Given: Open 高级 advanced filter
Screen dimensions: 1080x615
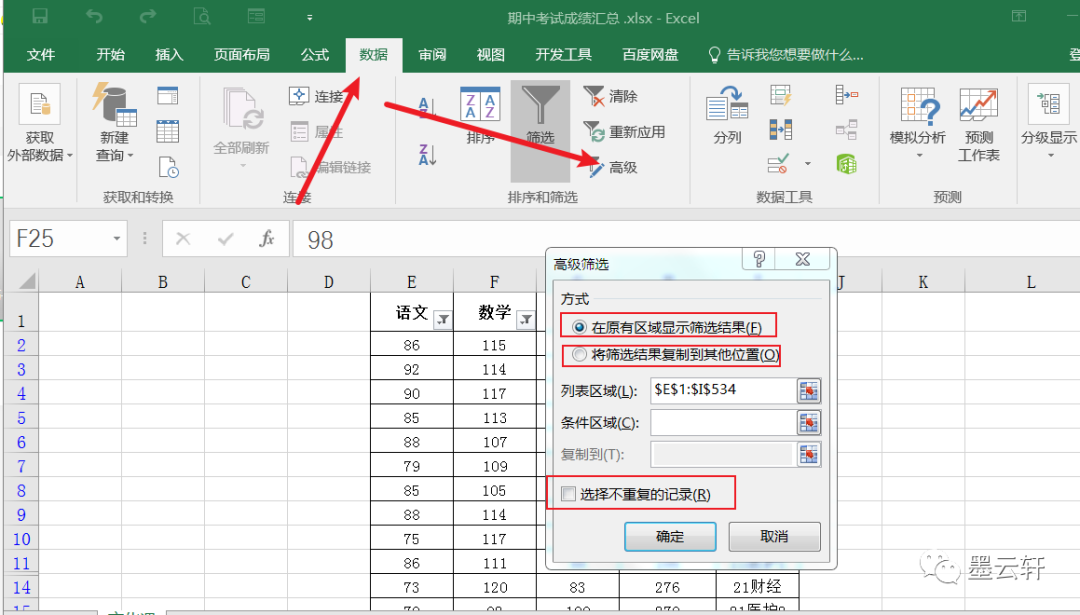Looking at the screenshot, I should point(613,167).
